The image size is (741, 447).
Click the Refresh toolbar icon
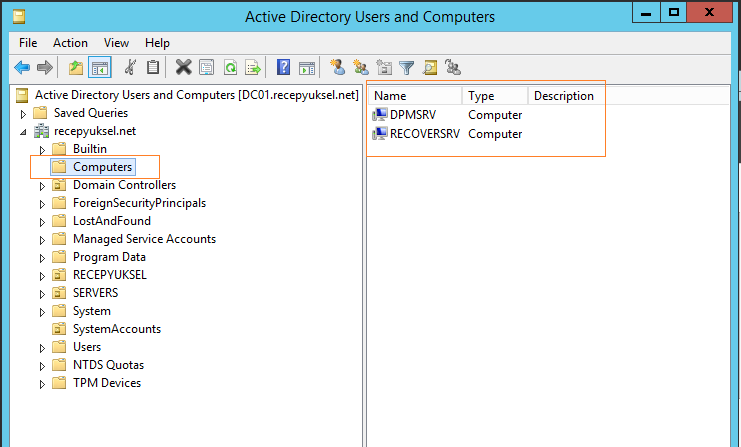tap(230, 67)
